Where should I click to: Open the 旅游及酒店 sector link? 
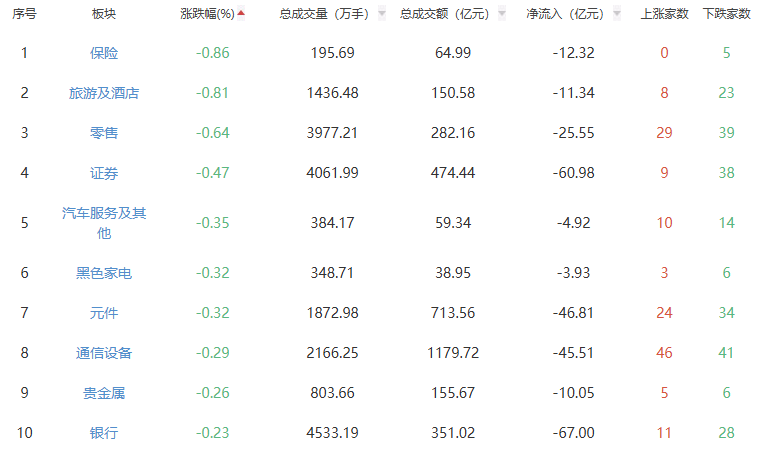click(103, 93)
